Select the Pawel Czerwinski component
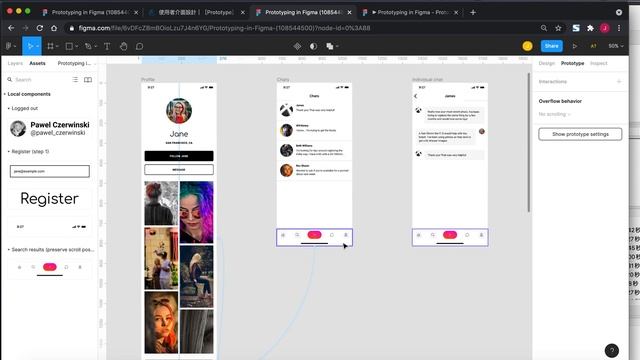The width and height of the screenshot is (640, 360). point(50,129)
